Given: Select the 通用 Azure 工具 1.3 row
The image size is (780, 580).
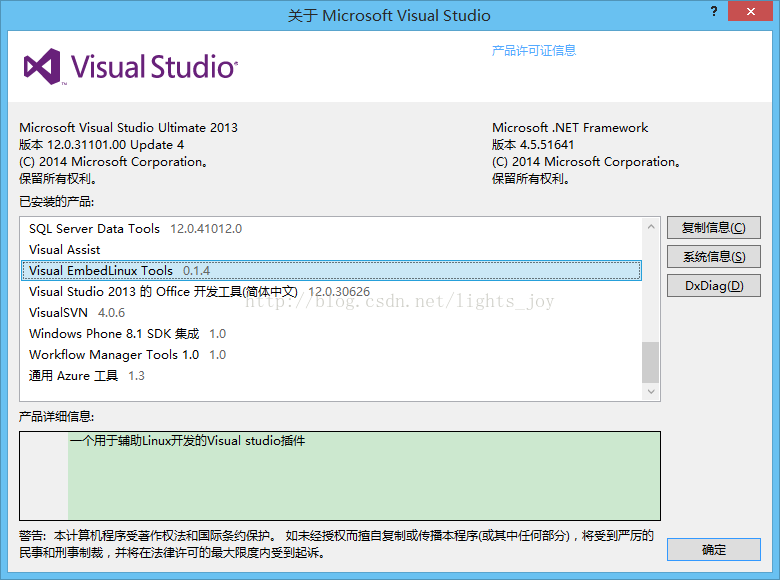Looking at the screenshot, I should [331, 376].
